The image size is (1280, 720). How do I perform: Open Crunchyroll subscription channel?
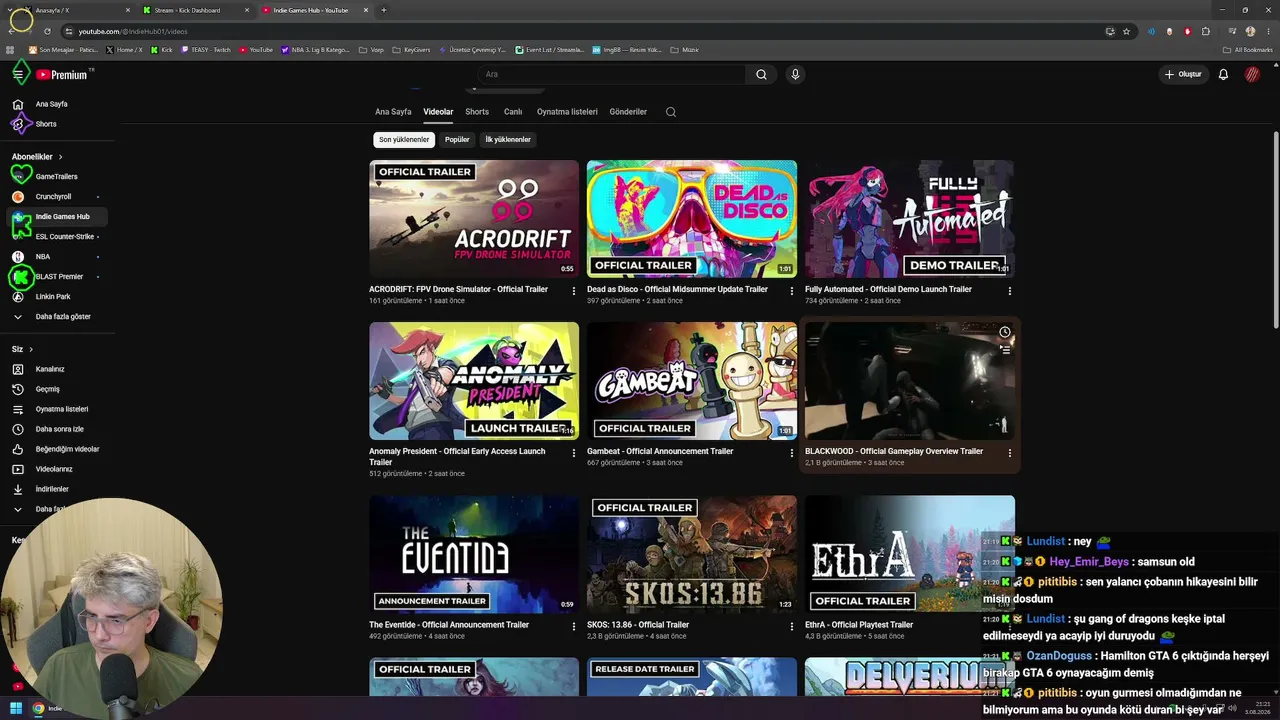pyautogui.click(x=58, y=197)
